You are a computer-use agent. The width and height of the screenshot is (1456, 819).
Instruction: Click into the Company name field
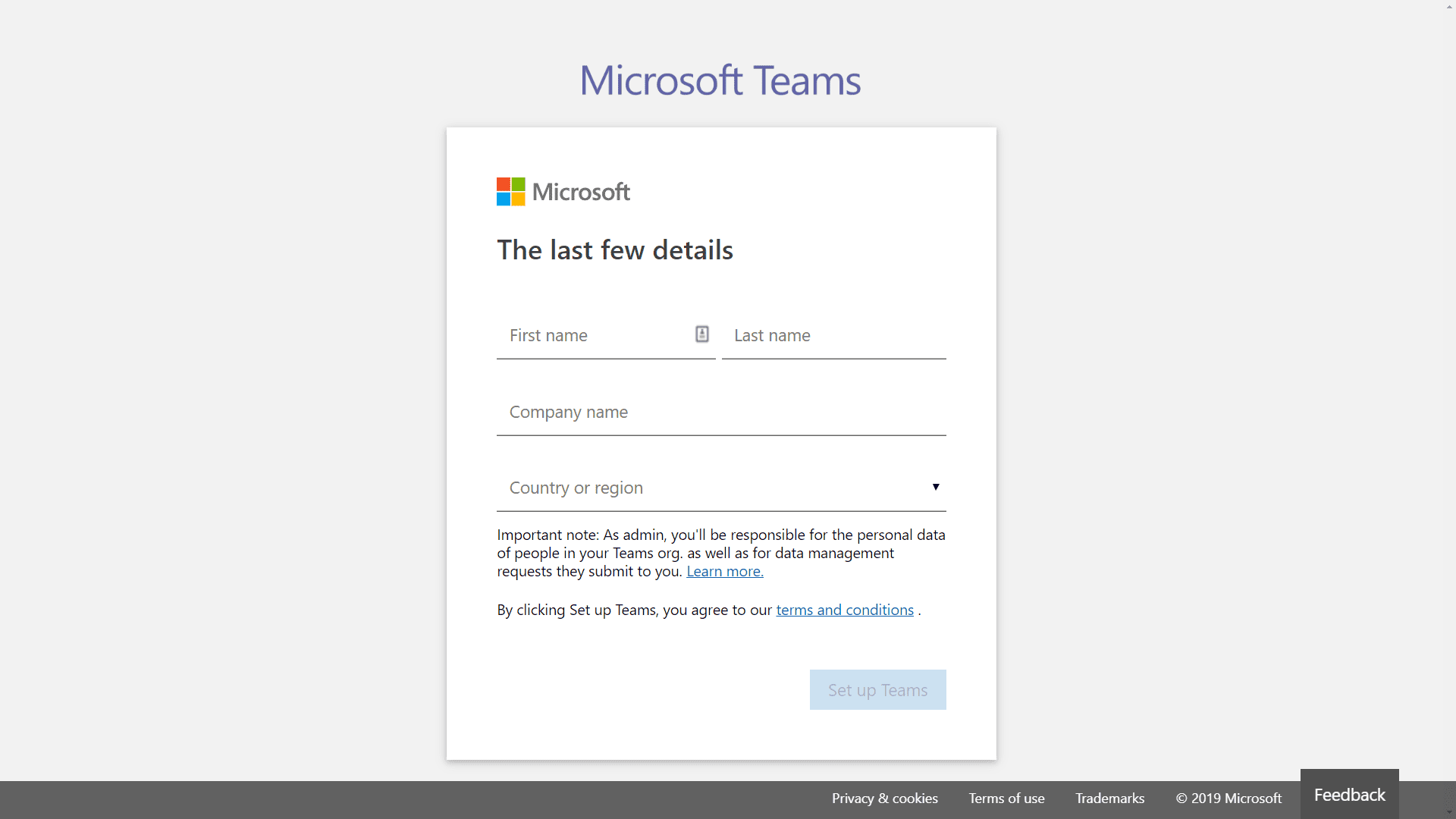(x=721, y=412)
